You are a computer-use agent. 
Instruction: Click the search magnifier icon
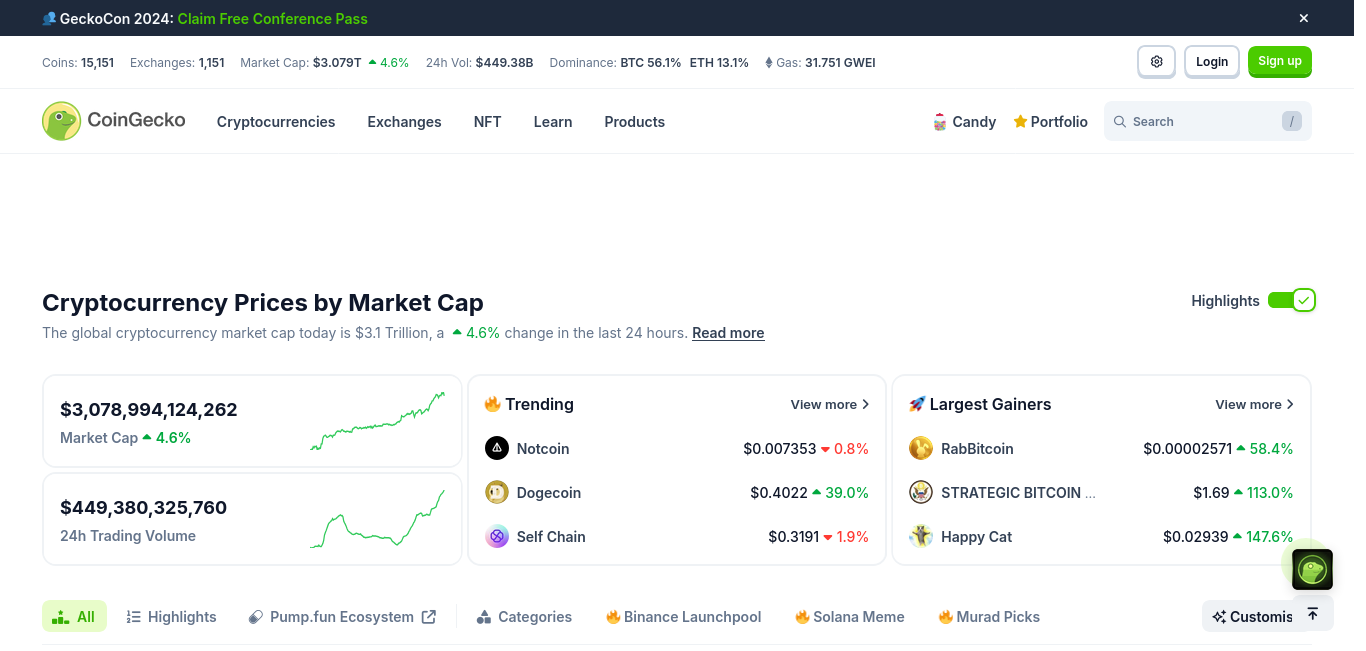[1120, 122]
